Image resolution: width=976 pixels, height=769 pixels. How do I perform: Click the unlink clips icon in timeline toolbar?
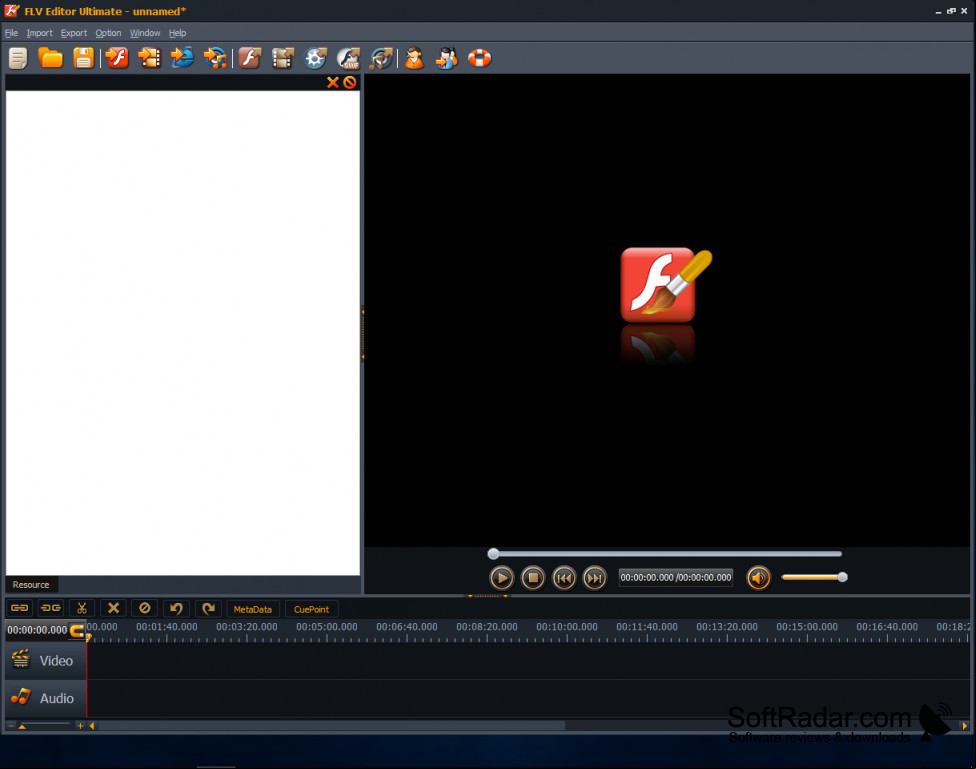50,608
